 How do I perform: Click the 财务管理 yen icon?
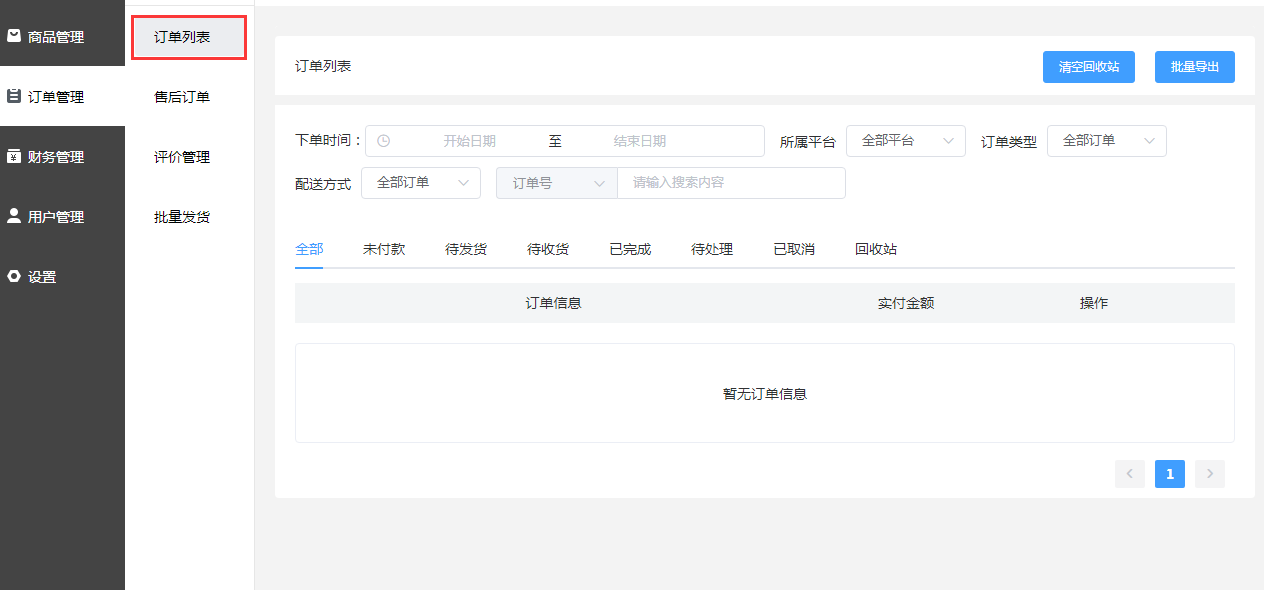pyautogui.click(x=14, y=156)
